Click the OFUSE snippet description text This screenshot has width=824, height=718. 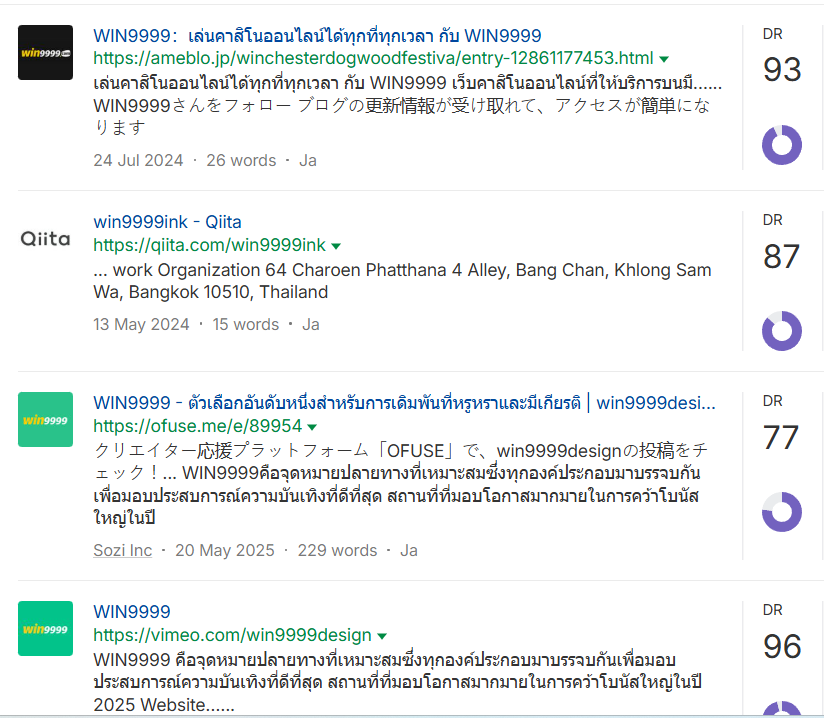[x=402, y=484]
